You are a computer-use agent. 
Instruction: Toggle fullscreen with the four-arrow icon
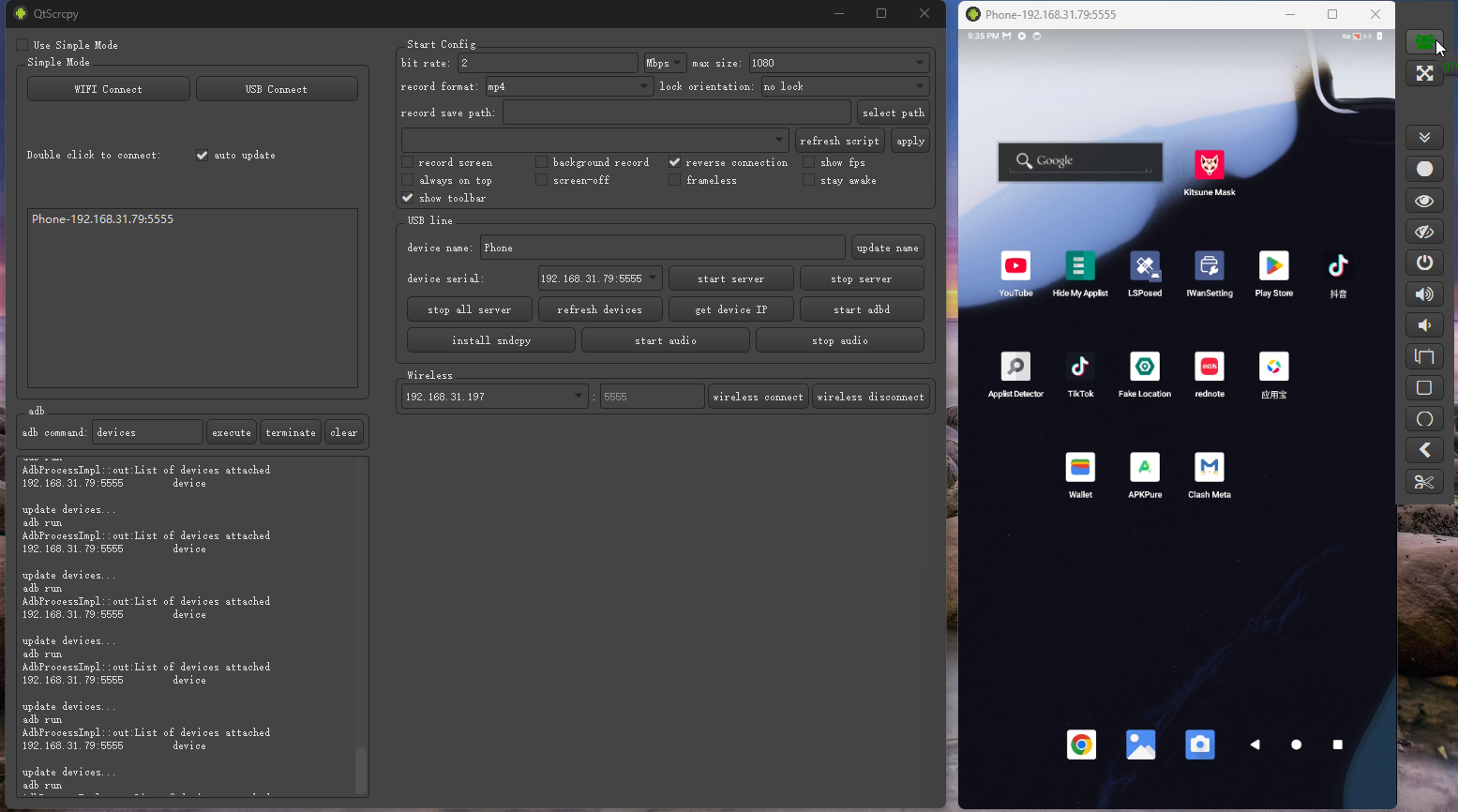point(1424,73)
